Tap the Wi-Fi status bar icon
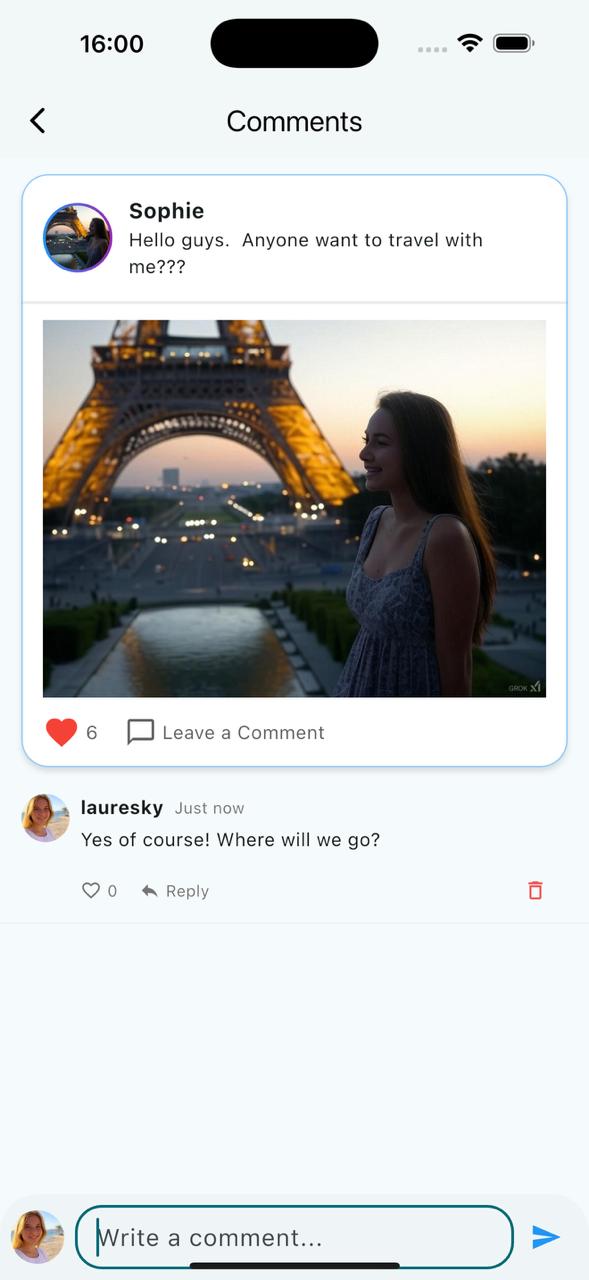 tap(469, 43)
